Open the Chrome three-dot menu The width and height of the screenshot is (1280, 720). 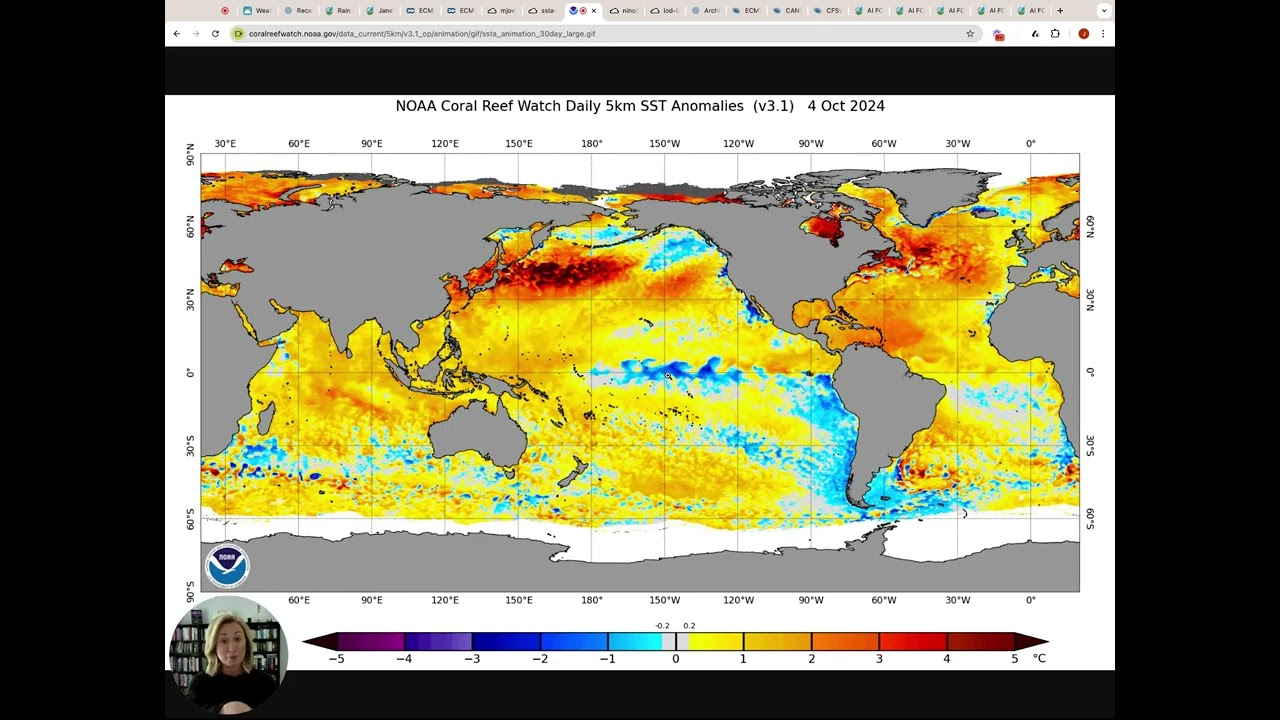click(x=1103, y=34)
